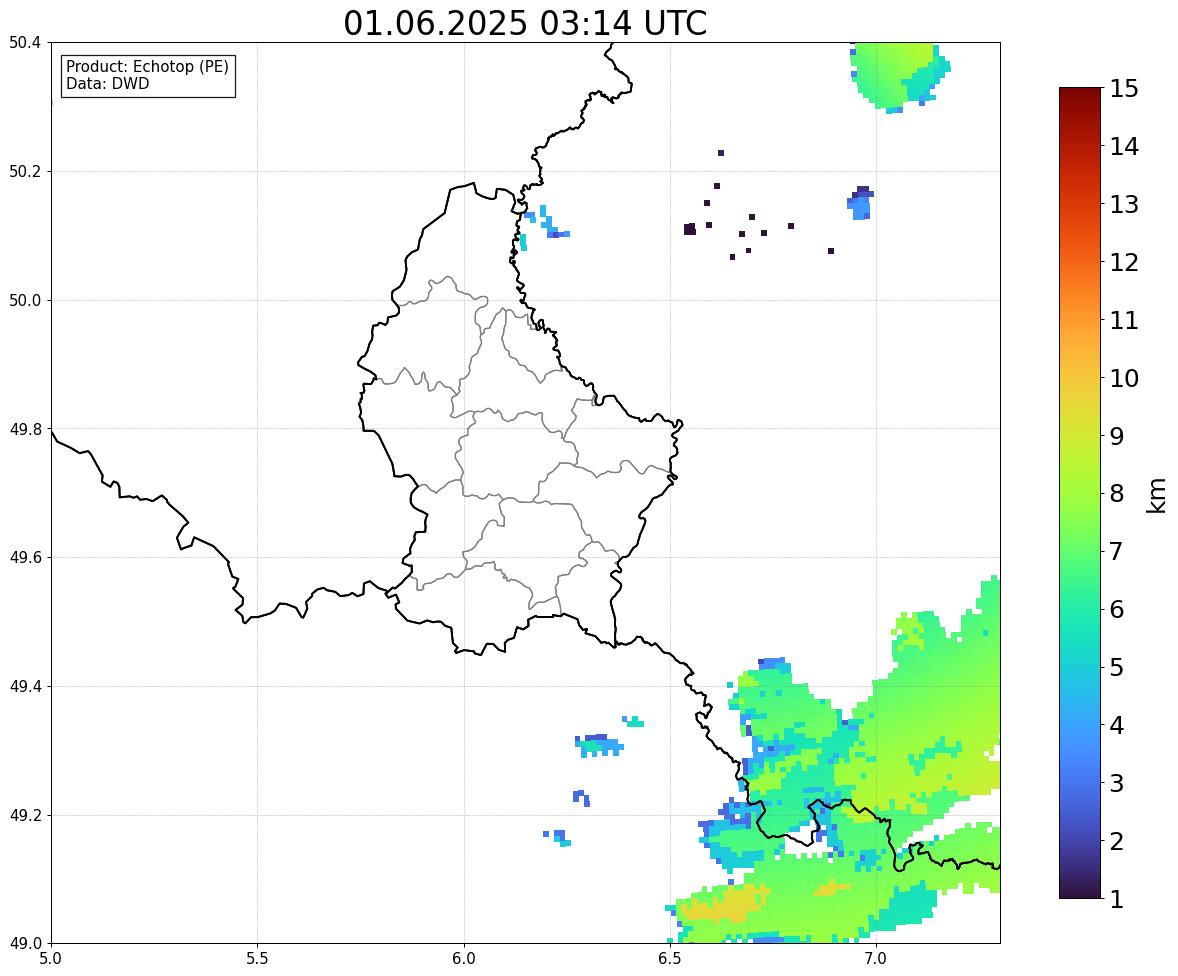Click the colorbar tick label "8"
Image resolution: width=1178 pixels, height=976 pixels.
[x=1117, y=494]
